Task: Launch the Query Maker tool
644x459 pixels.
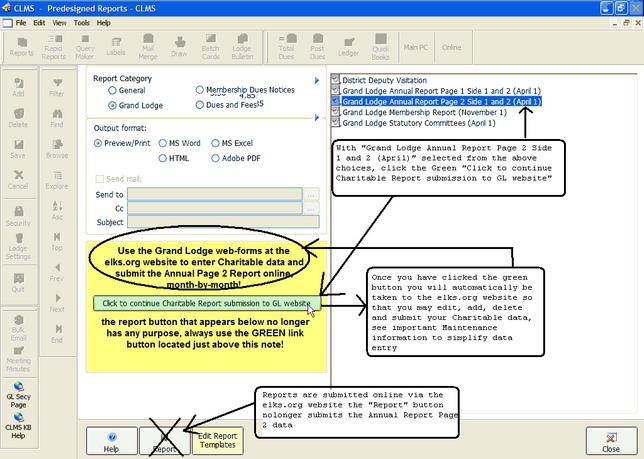Action: (x=86, y=45)
